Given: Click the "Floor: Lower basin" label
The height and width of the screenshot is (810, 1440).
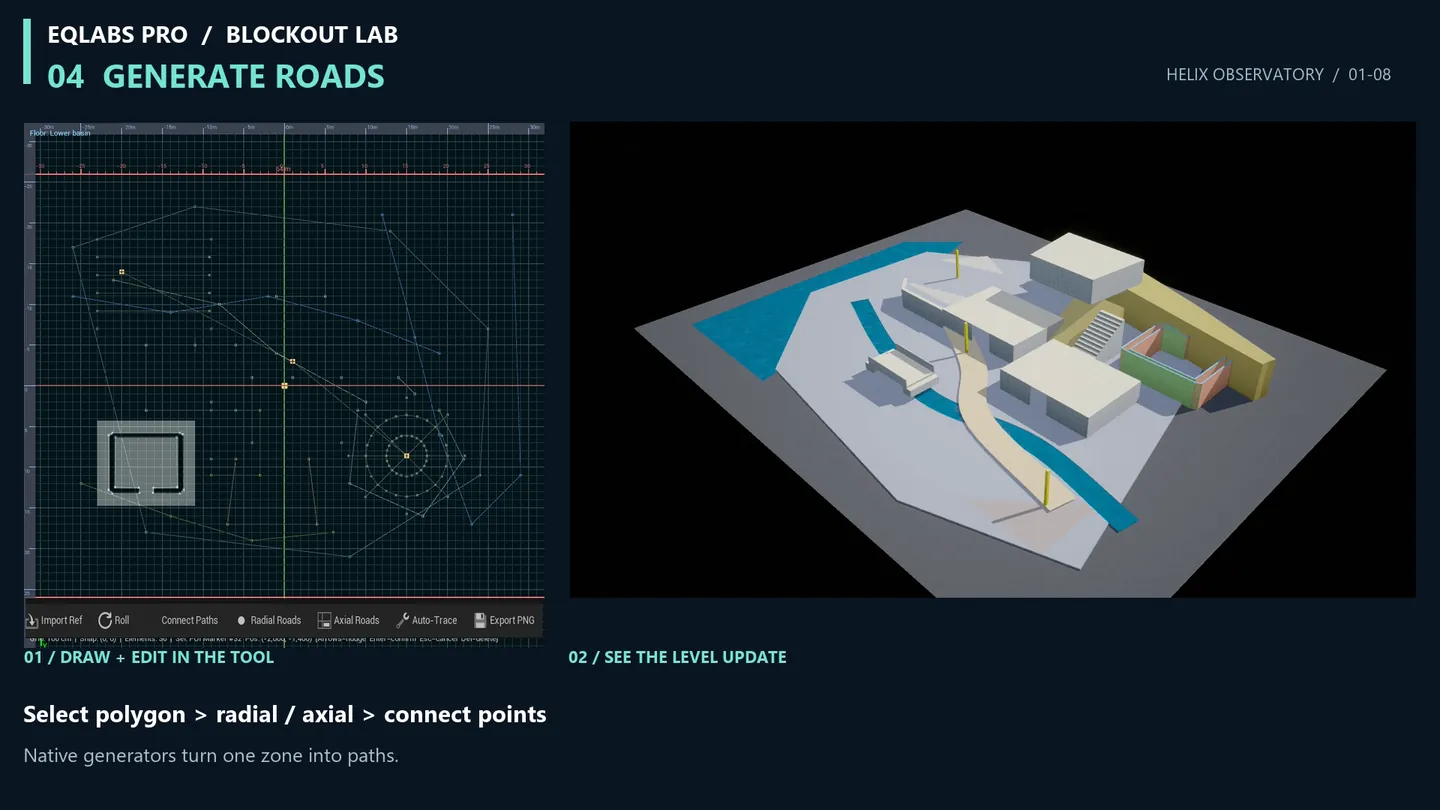Looking at the screenshot, I should (x=60, y=133).
